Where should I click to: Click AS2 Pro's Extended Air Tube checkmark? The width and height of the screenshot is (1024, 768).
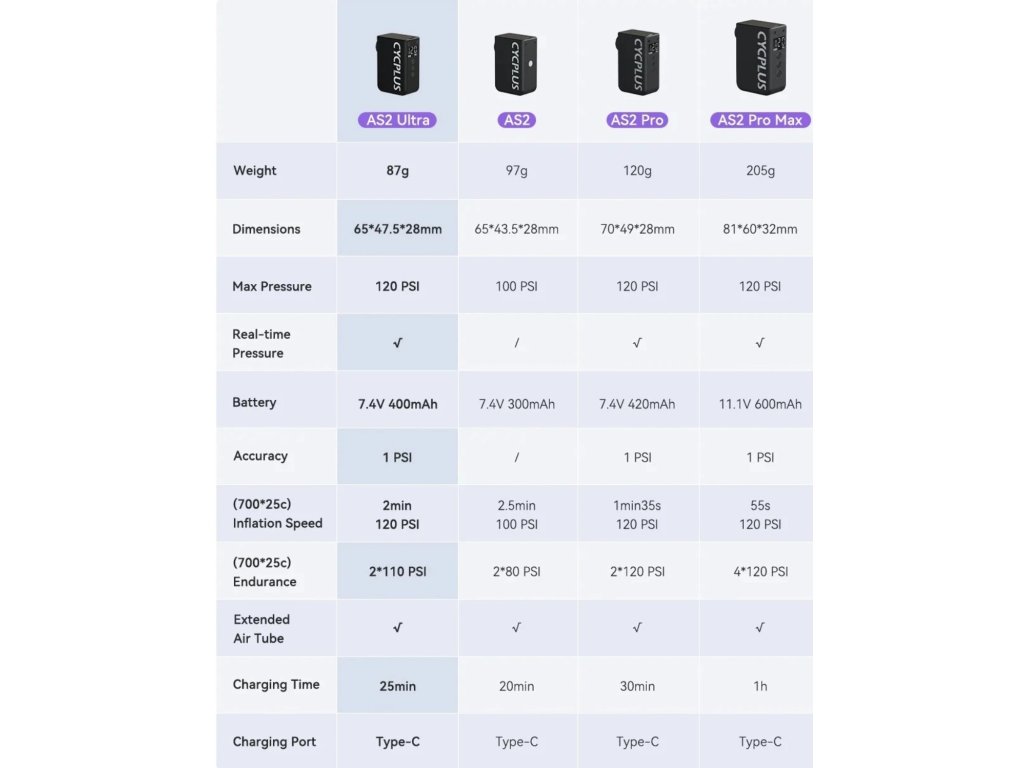coord(637,628)
